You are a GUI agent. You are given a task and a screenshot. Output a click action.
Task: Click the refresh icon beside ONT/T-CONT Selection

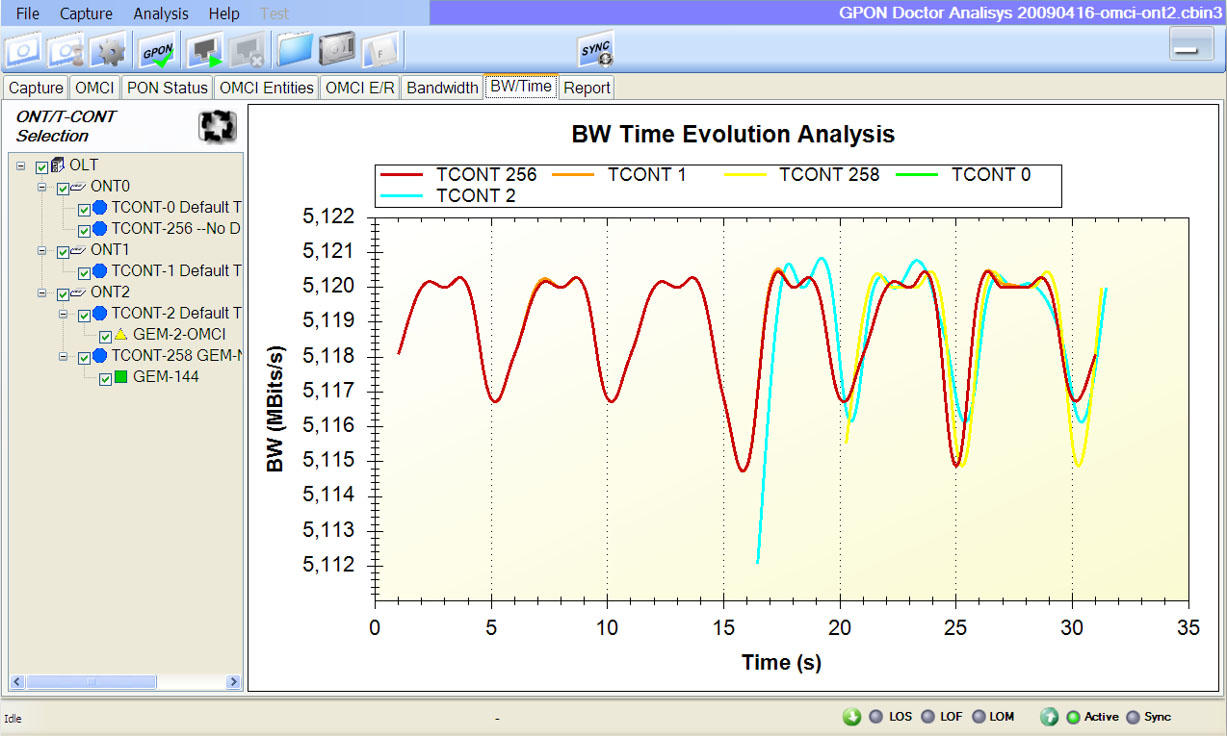(x=216, y=126)
